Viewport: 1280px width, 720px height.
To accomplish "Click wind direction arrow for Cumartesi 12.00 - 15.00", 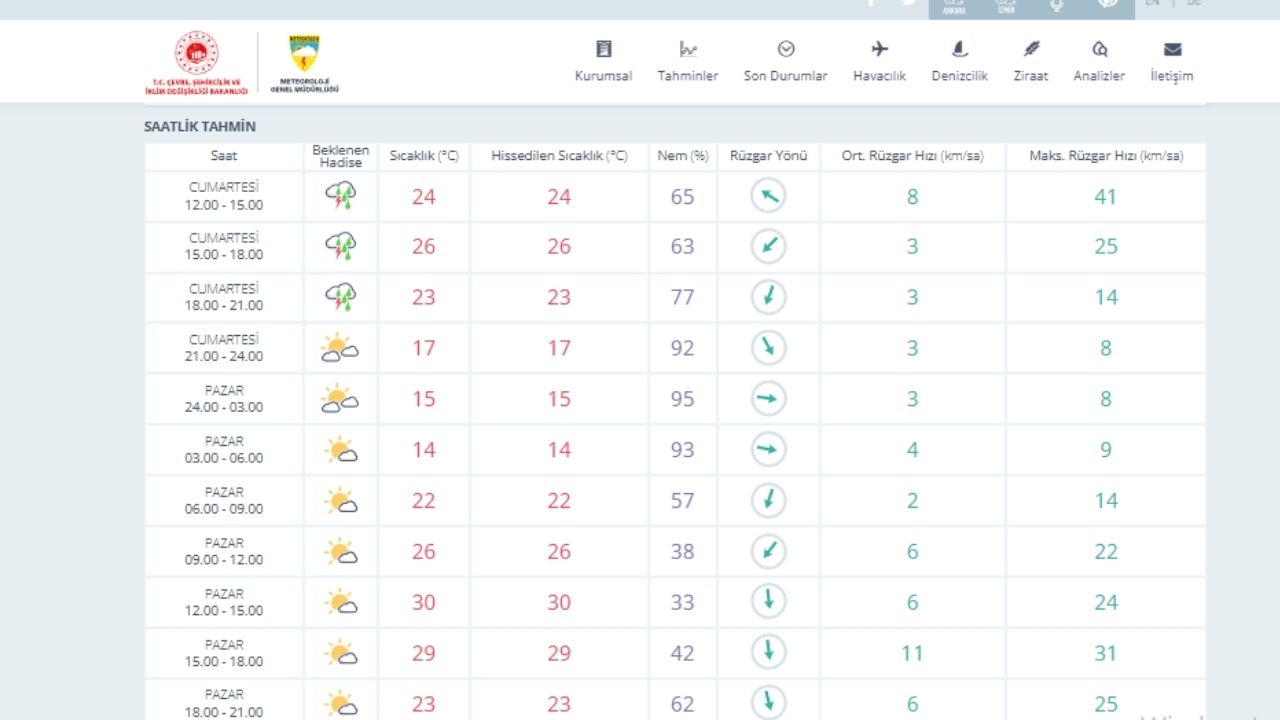I will 768,196.
